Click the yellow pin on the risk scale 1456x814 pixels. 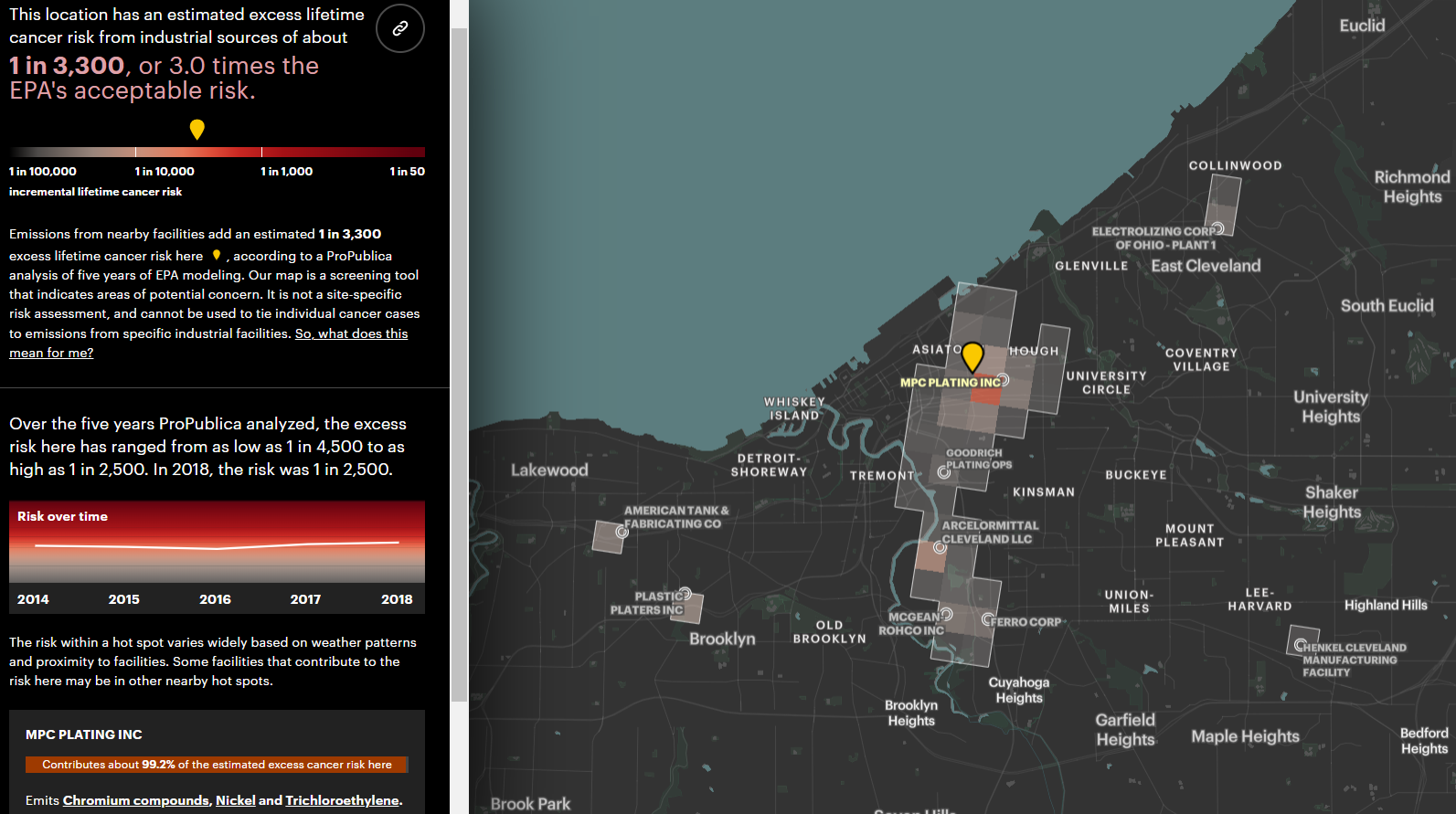[197, 130]
